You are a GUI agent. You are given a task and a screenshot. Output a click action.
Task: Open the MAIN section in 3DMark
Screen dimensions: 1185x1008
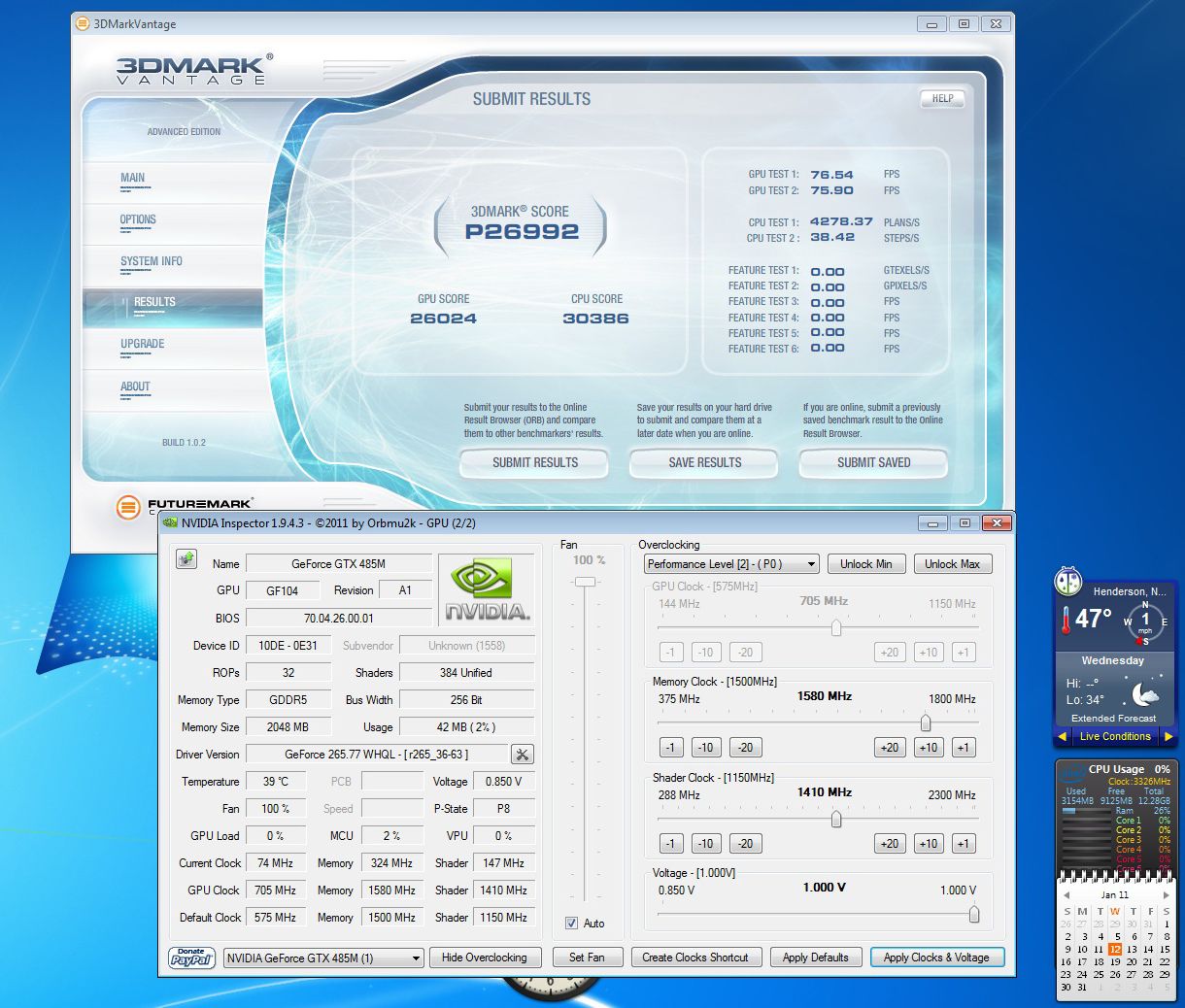(x=133, y=178)
